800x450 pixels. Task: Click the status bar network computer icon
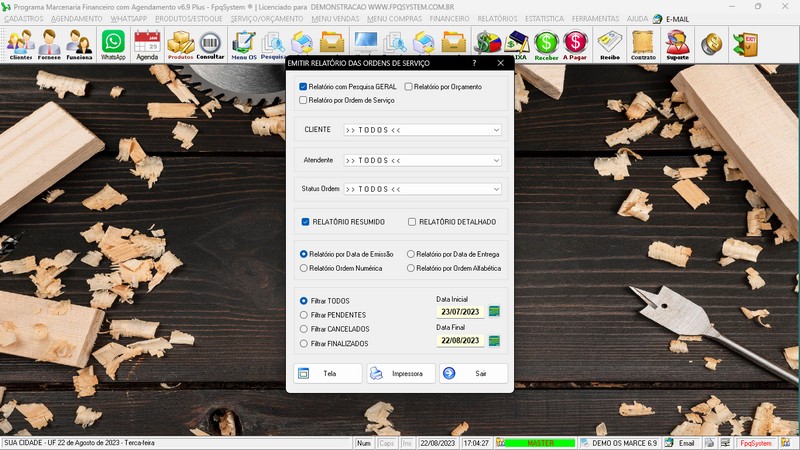pyautogui.click(x=725, y=443)
